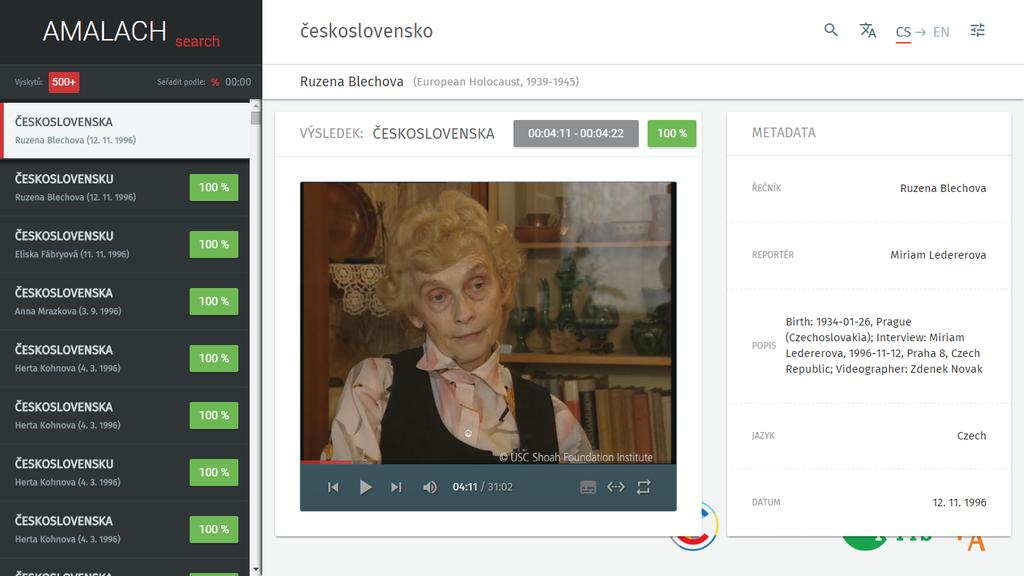Select EN target language
The image size is (1024, 576).
click(x=941, y=32)
